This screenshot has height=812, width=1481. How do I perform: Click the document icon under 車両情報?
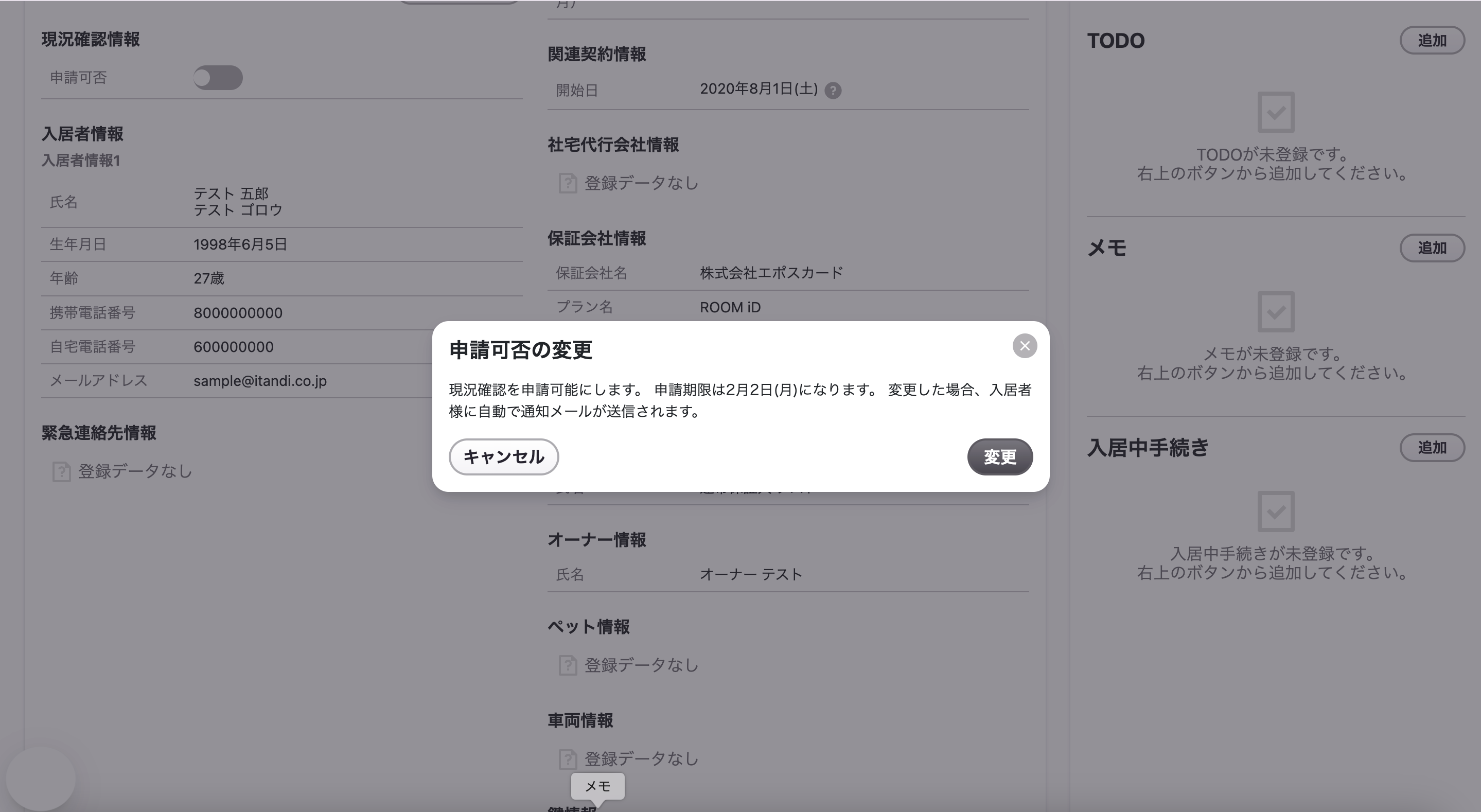point(568,759)
